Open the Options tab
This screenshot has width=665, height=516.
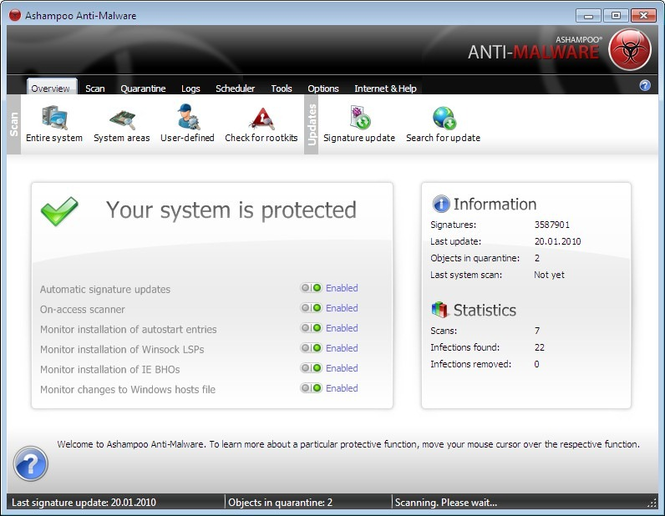click(x=323, y=88)
